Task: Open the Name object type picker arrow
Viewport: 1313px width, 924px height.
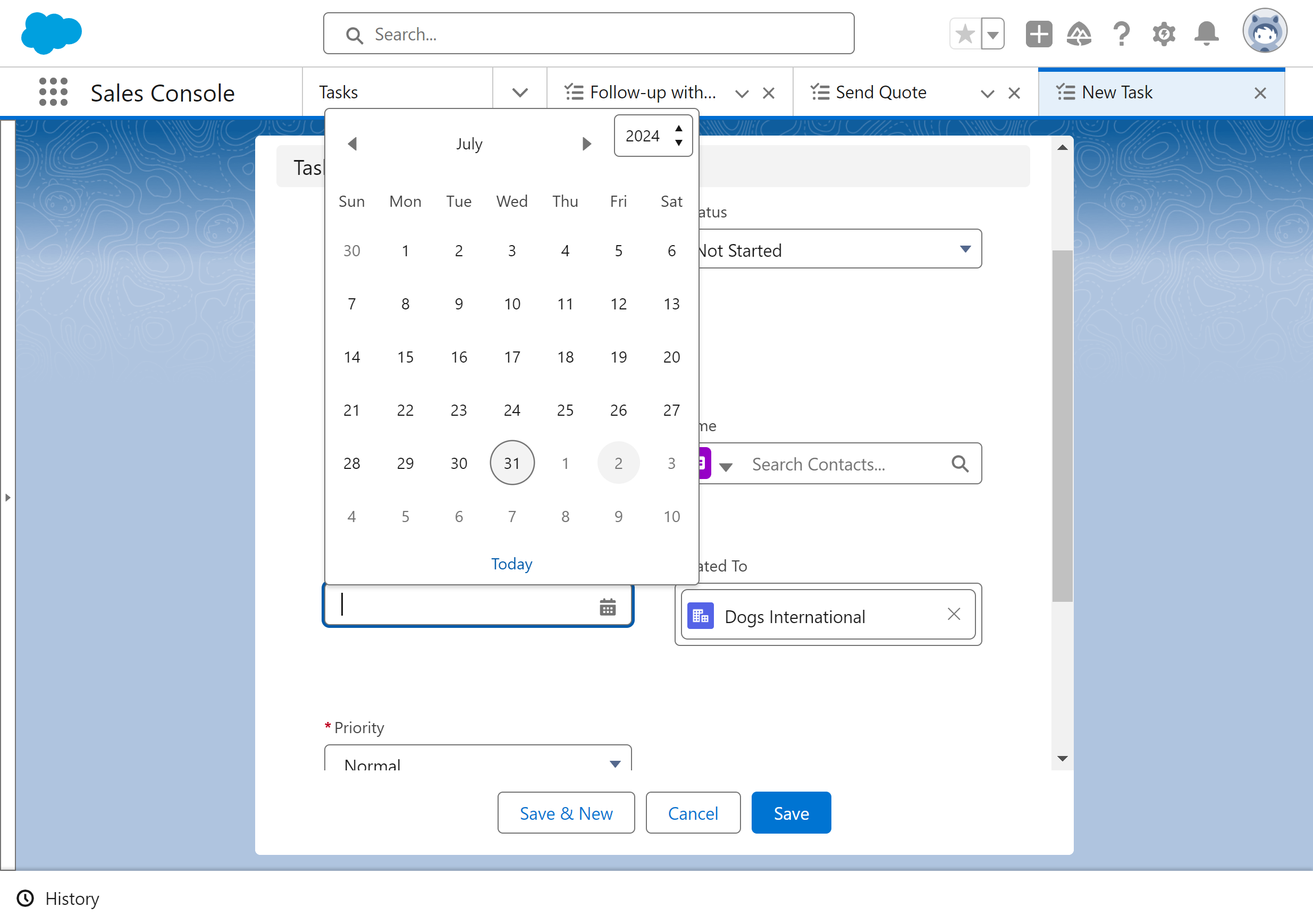Action: [x=726, y=466]
